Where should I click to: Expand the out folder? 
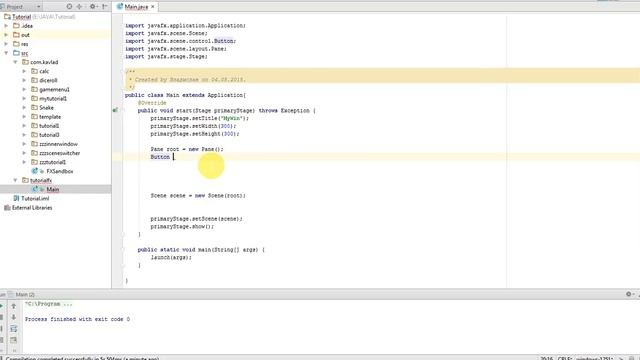[x=6, y=35]
